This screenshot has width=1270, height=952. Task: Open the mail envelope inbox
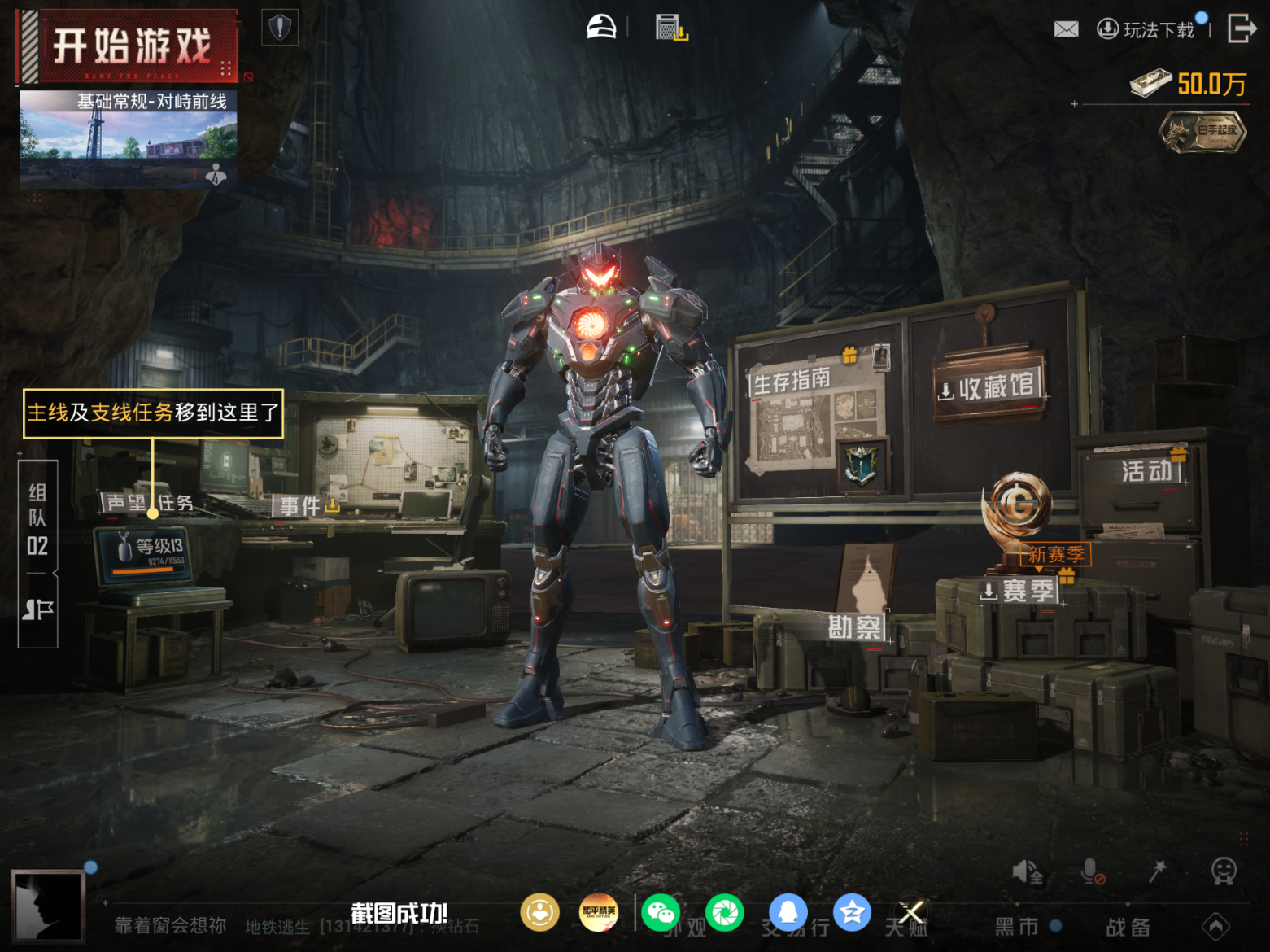(x=1066, y=30)
